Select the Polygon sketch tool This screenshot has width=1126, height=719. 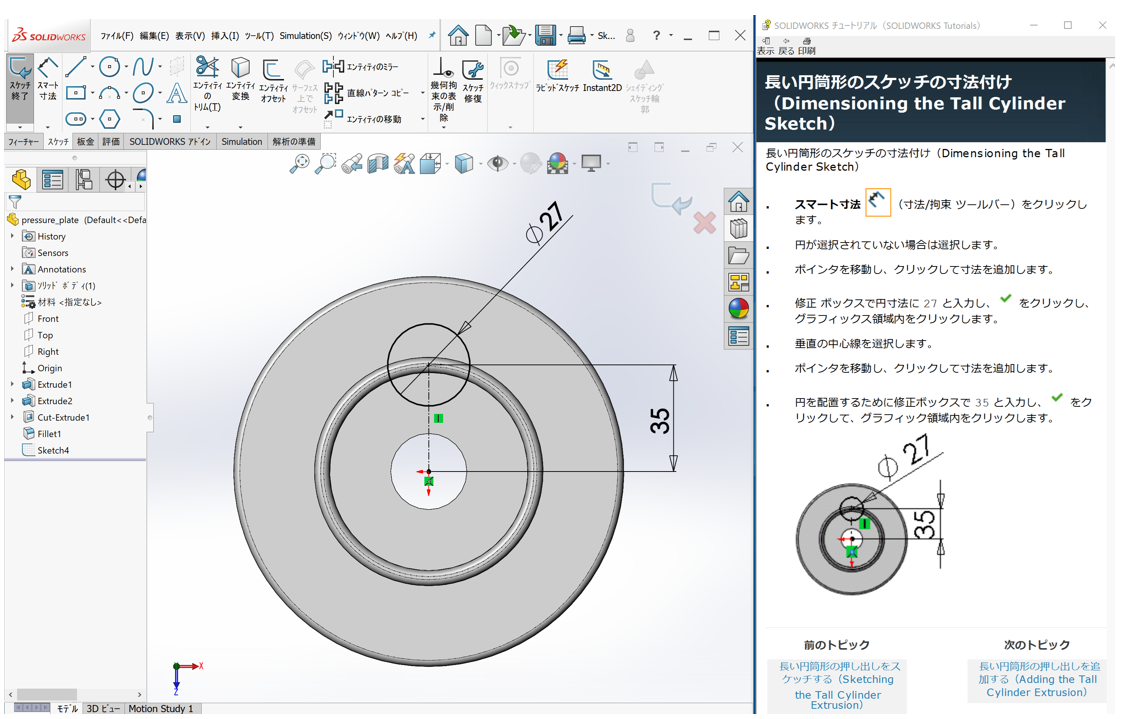coord(109,119)
